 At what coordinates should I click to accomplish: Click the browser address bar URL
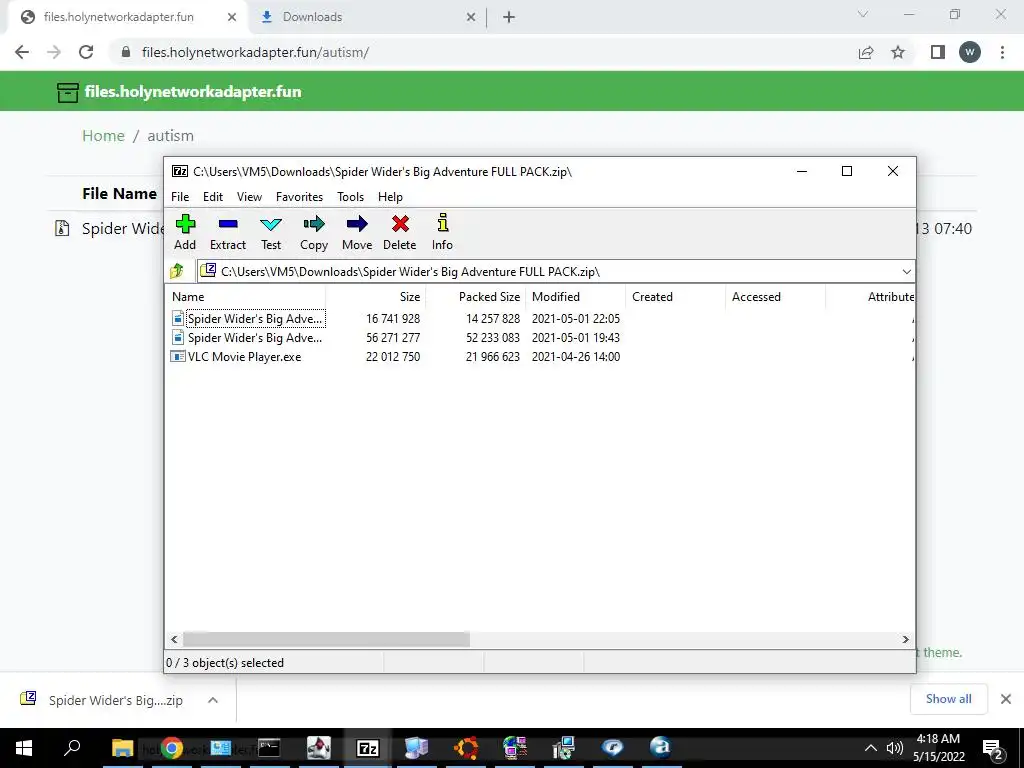click(x=255, y=52)
